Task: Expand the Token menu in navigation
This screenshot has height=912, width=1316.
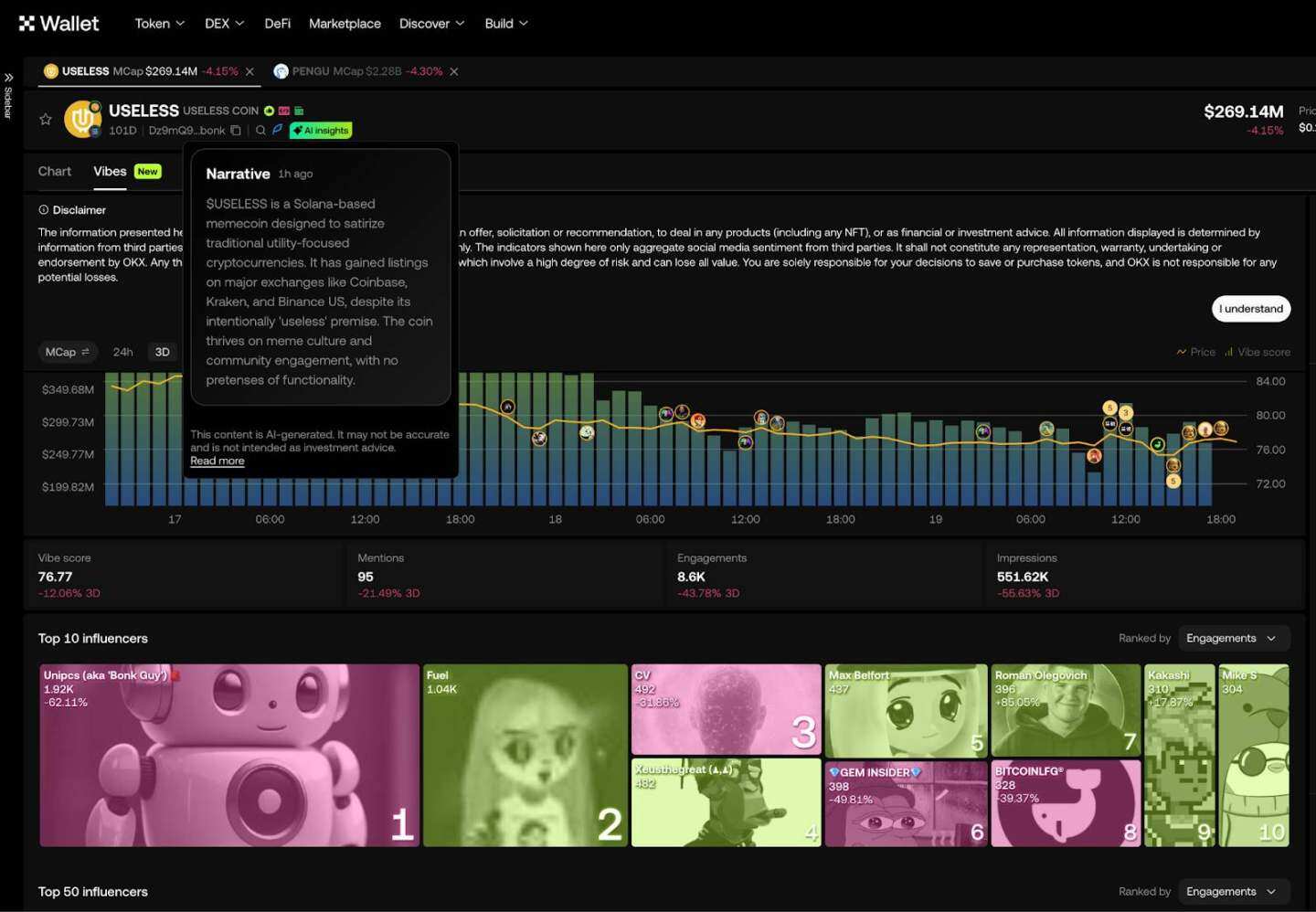Action: [x=159, y=24]
